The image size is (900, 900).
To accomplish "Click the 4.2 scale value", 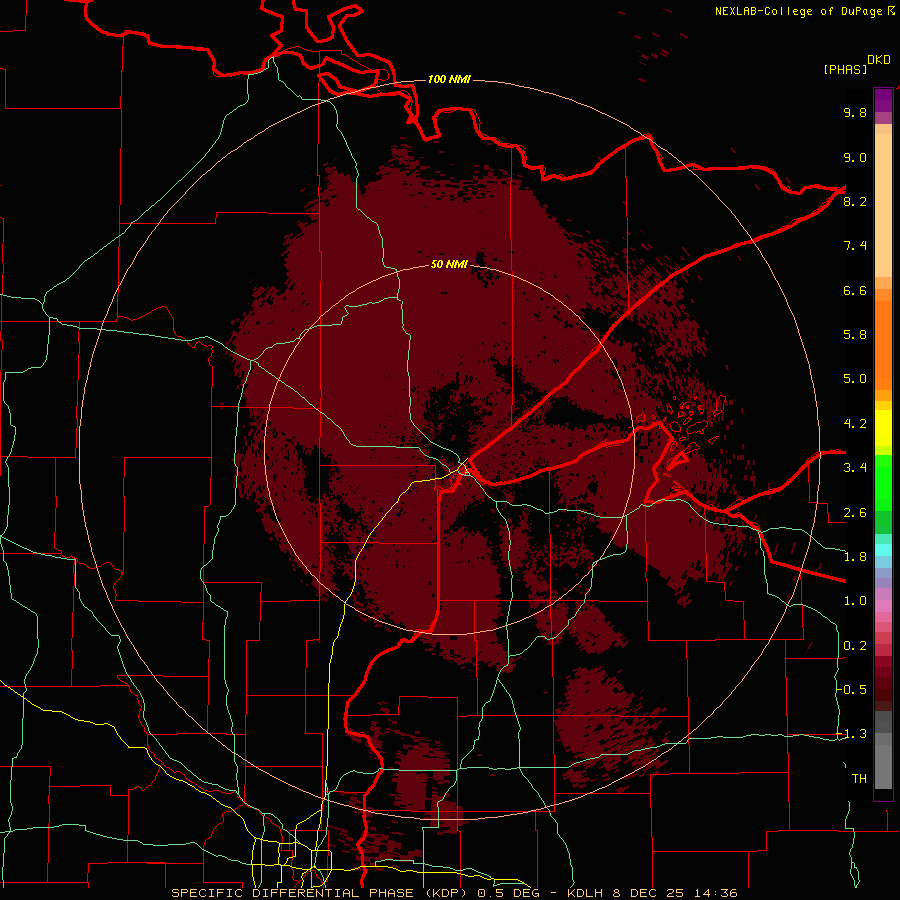I will (855, 424).
